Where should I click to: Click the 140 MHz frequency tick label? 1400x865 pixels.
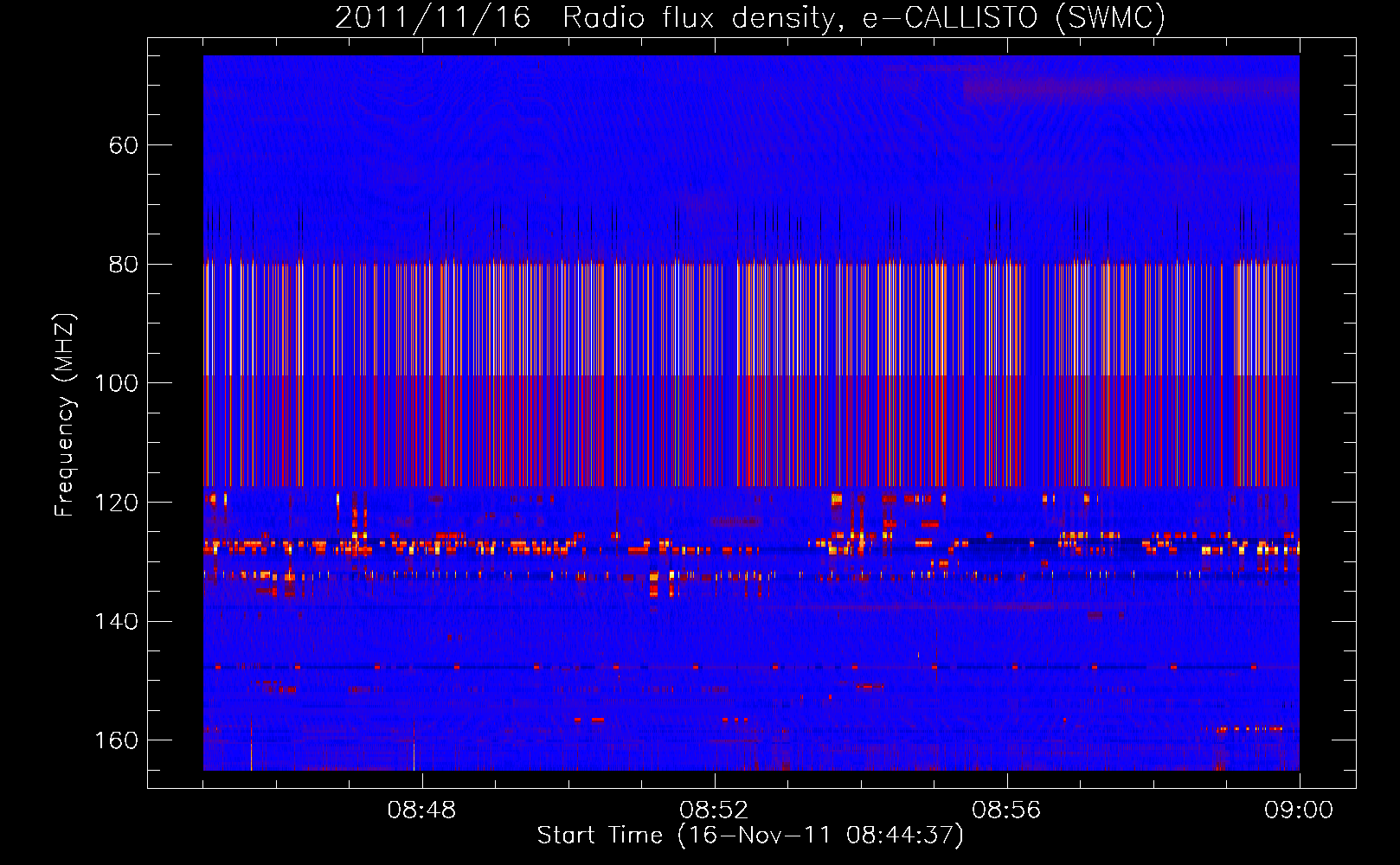(x=116, y=621)
